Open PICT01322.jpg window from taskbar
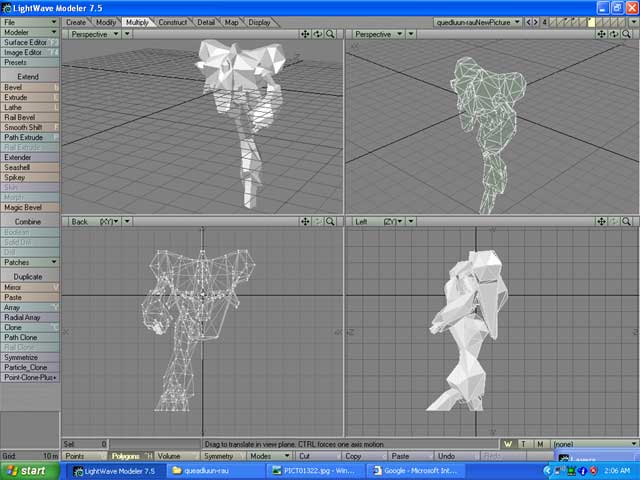Viewport: 640px width, 480px height. (x=314, y=471)
